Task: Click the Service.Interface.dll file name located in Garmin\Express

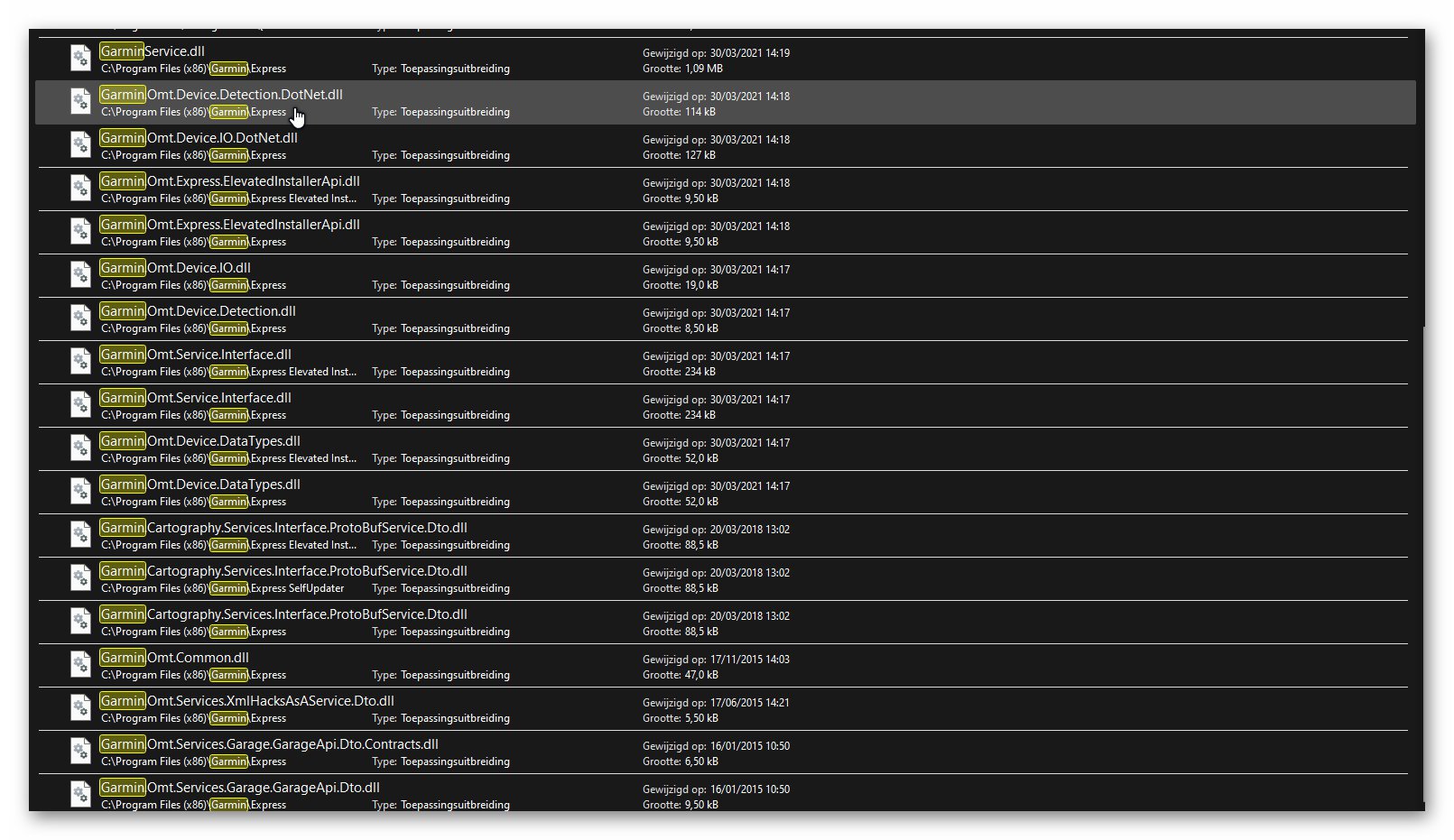Action: pos(195,398)
